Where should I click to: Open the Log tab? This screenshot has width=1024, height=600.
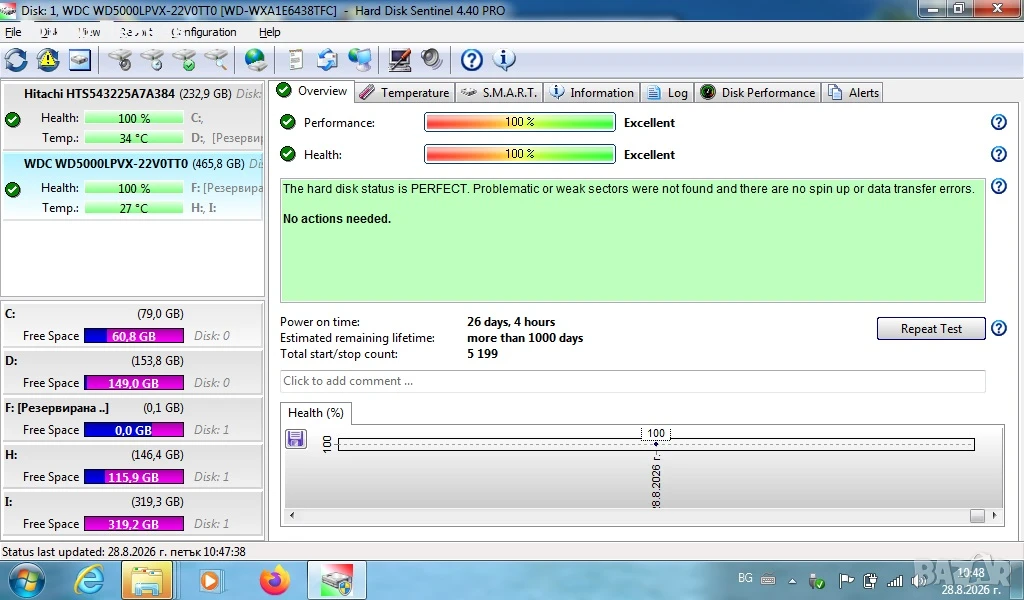pyautogui.click(x=667, y=93)
